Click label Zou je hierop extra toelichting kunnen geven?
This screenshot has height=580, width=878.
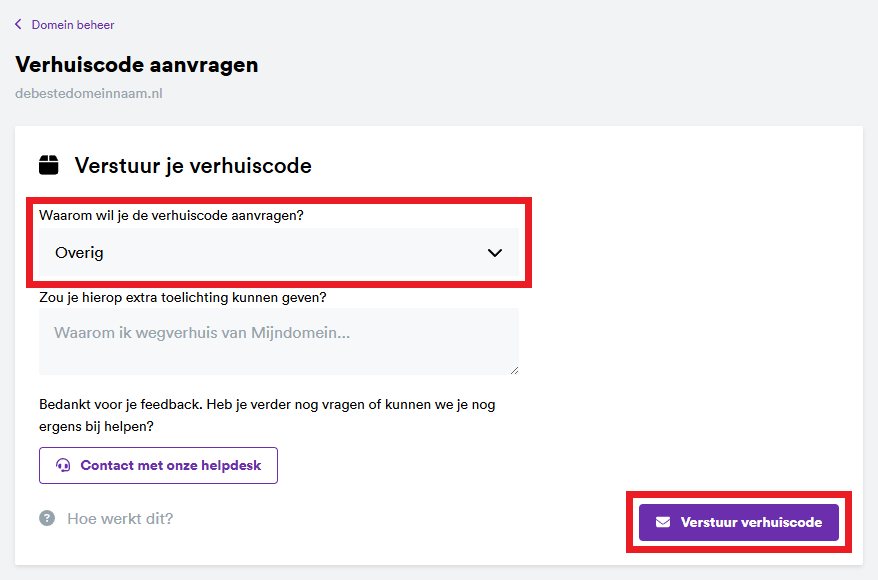pos(183,297)
